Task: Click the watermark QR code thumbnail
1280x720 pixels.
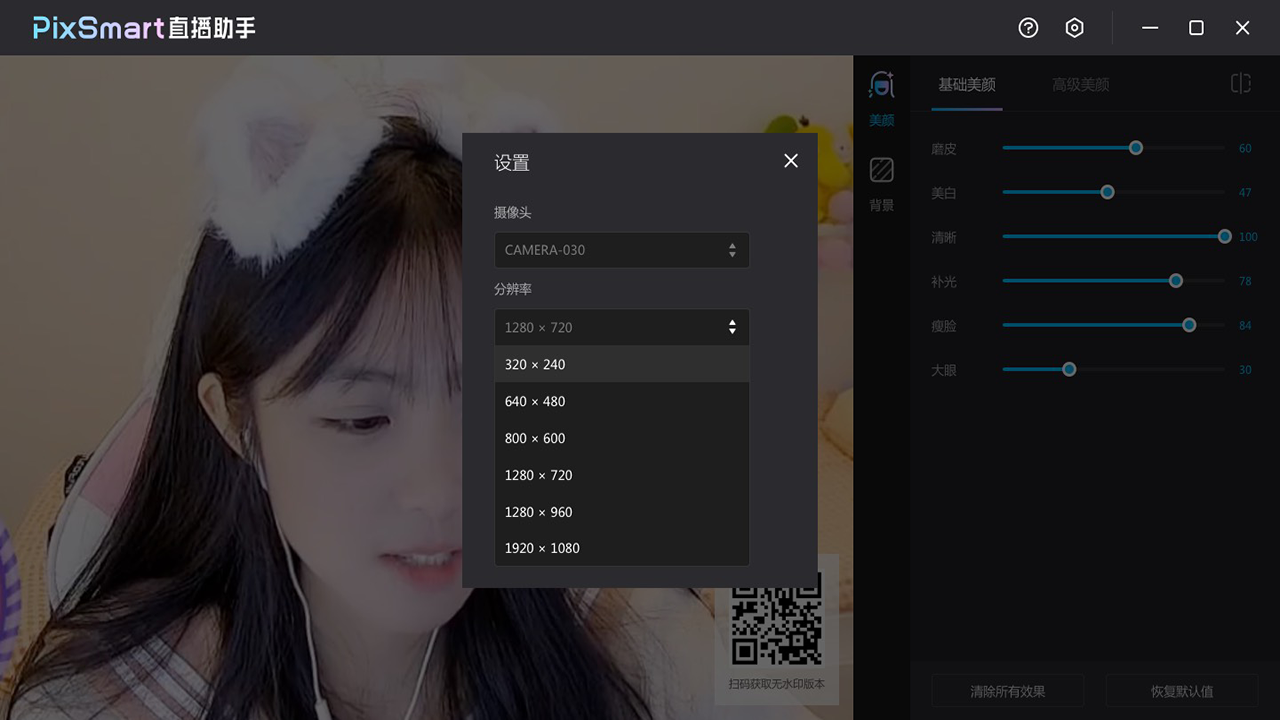Action: pos(777,622)
